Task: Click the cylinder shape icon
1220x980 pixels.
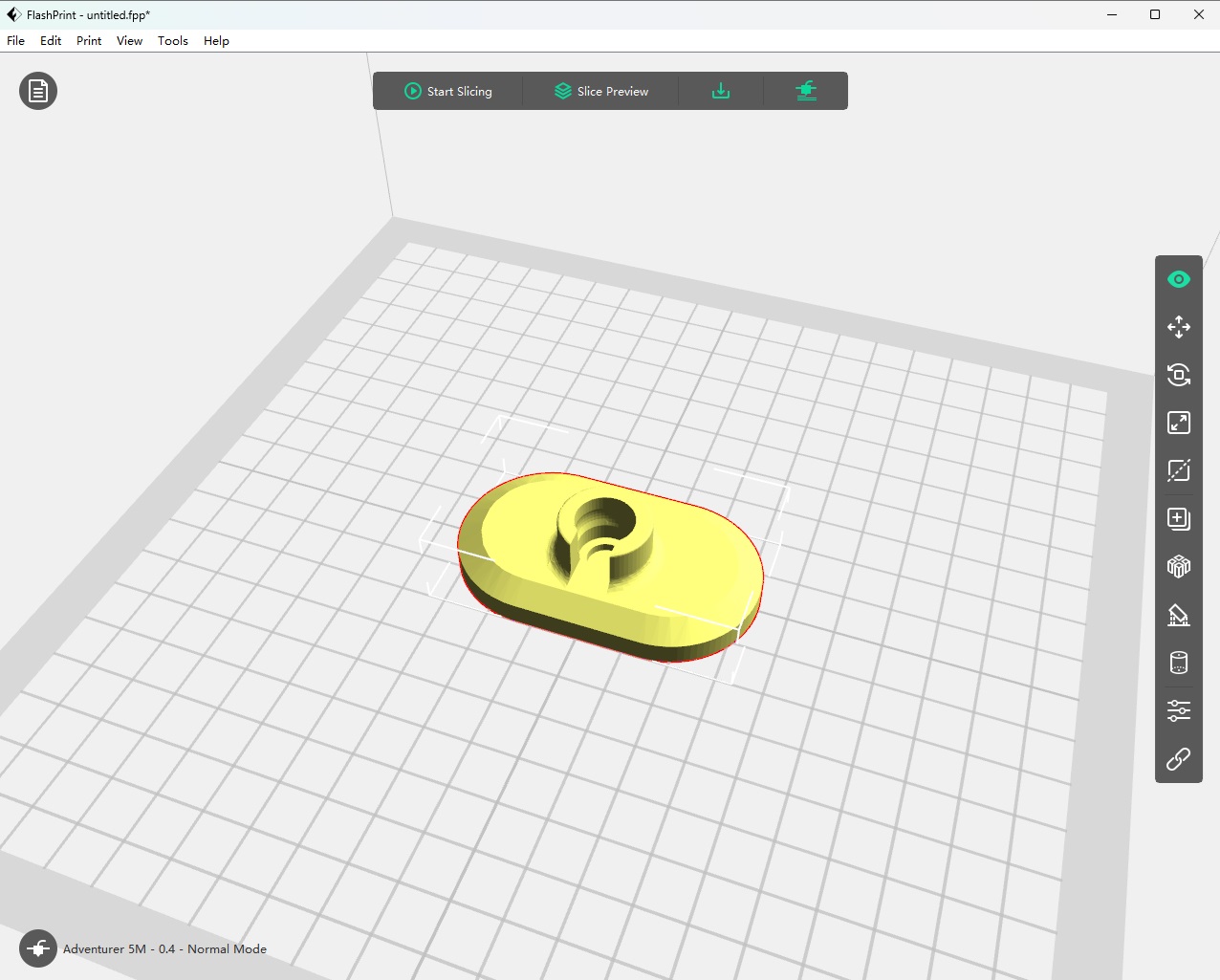Action: click(x=1179, y=663)
